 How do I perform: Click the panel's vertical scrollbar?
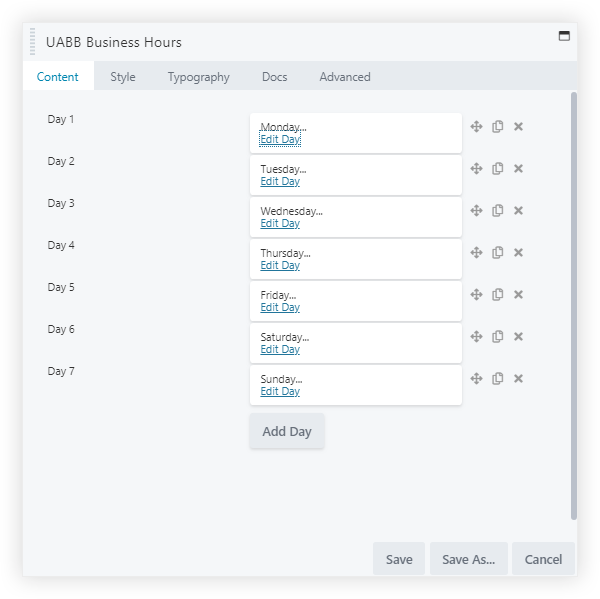pos(573,300)
